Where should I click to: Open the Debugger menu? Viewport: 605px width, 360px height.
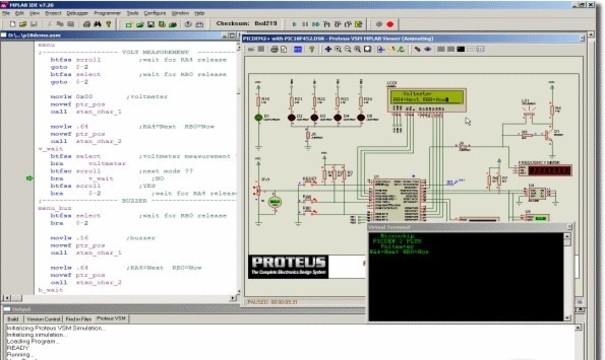coord(77,13)
